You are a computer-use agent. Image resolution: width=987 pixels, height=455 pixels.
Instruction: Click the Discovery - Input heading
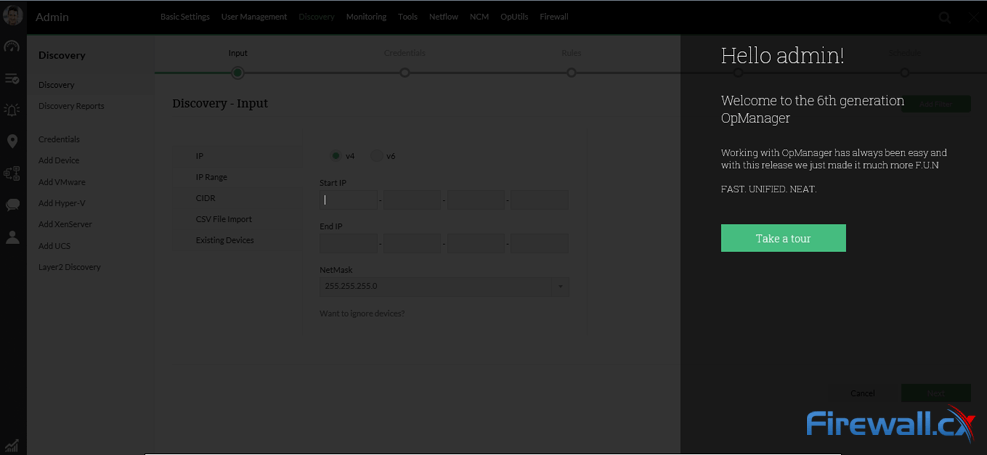(x=220, y=103)
